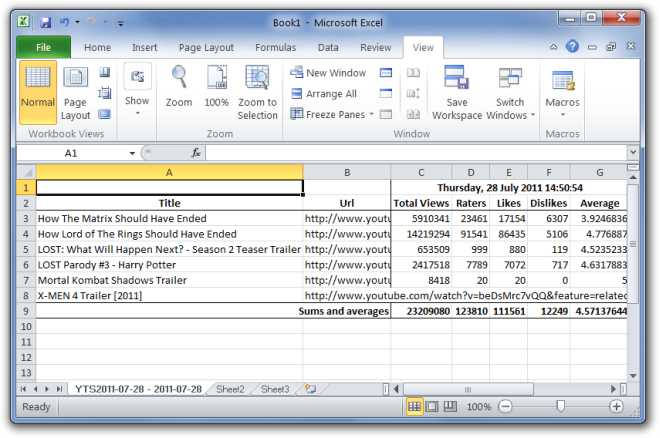Screen dimensions: 660x438
Task: Switch to Sheet3 tab
Action: (275, 389)
